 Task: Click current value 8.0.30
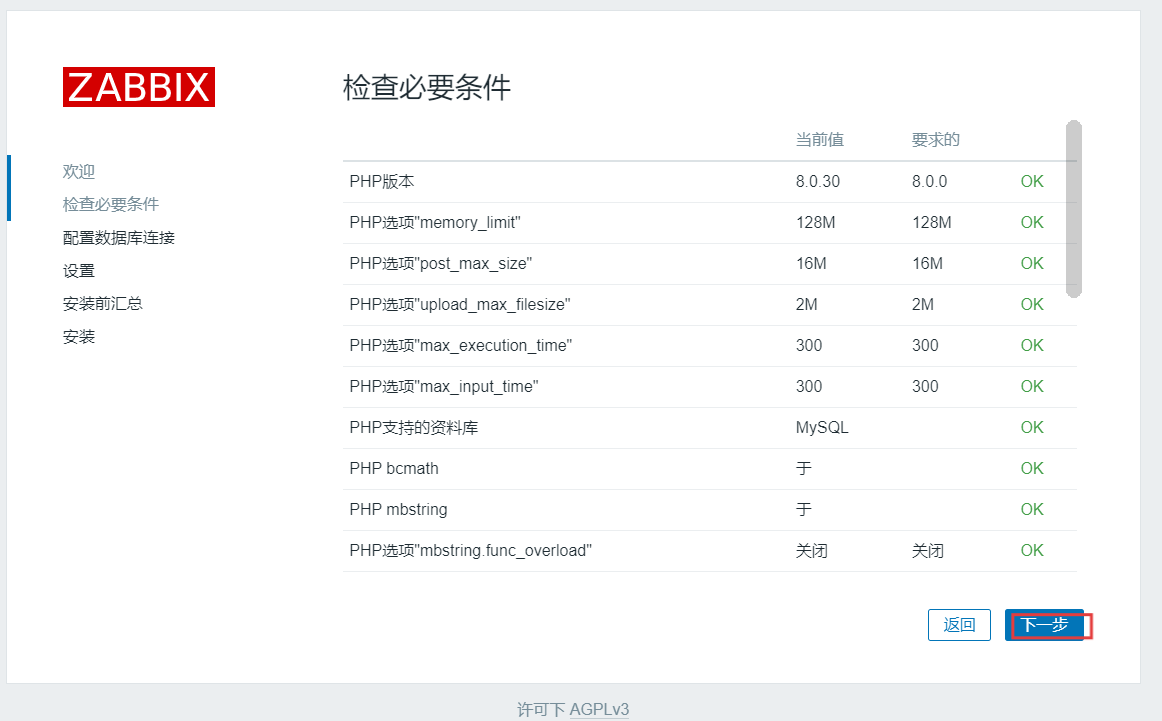(818, 182)
